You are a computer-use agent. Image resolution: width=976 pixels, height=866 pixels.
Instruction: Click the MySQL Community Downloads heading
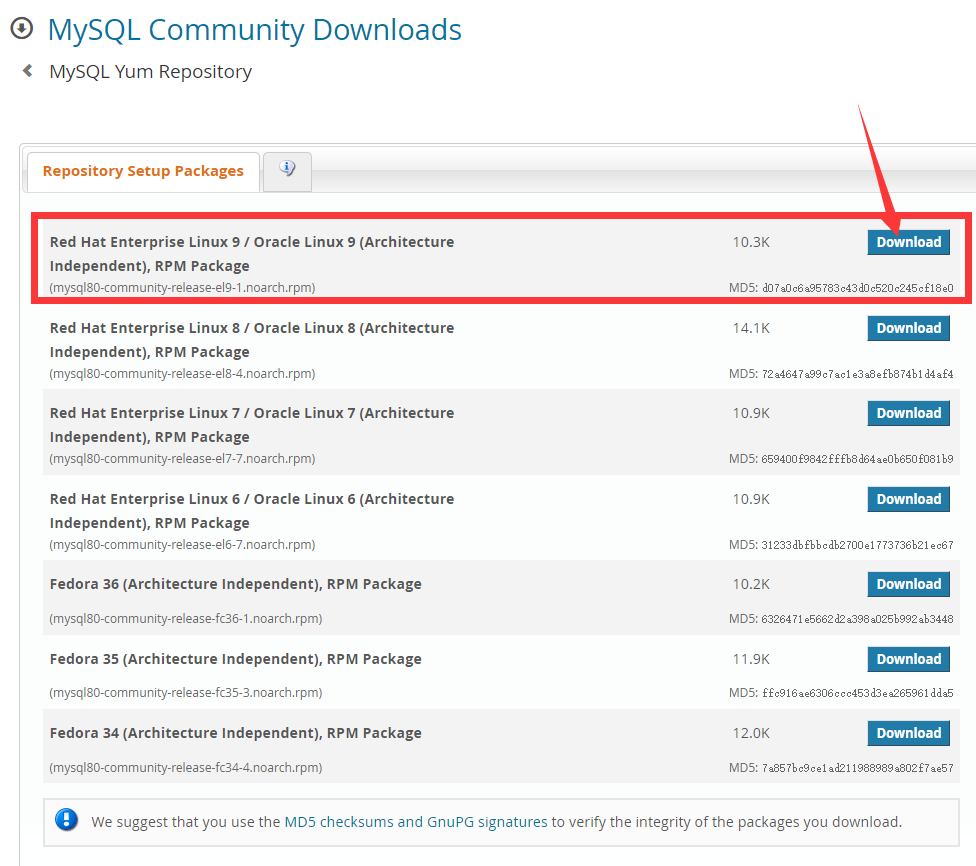tap(255, 30)
